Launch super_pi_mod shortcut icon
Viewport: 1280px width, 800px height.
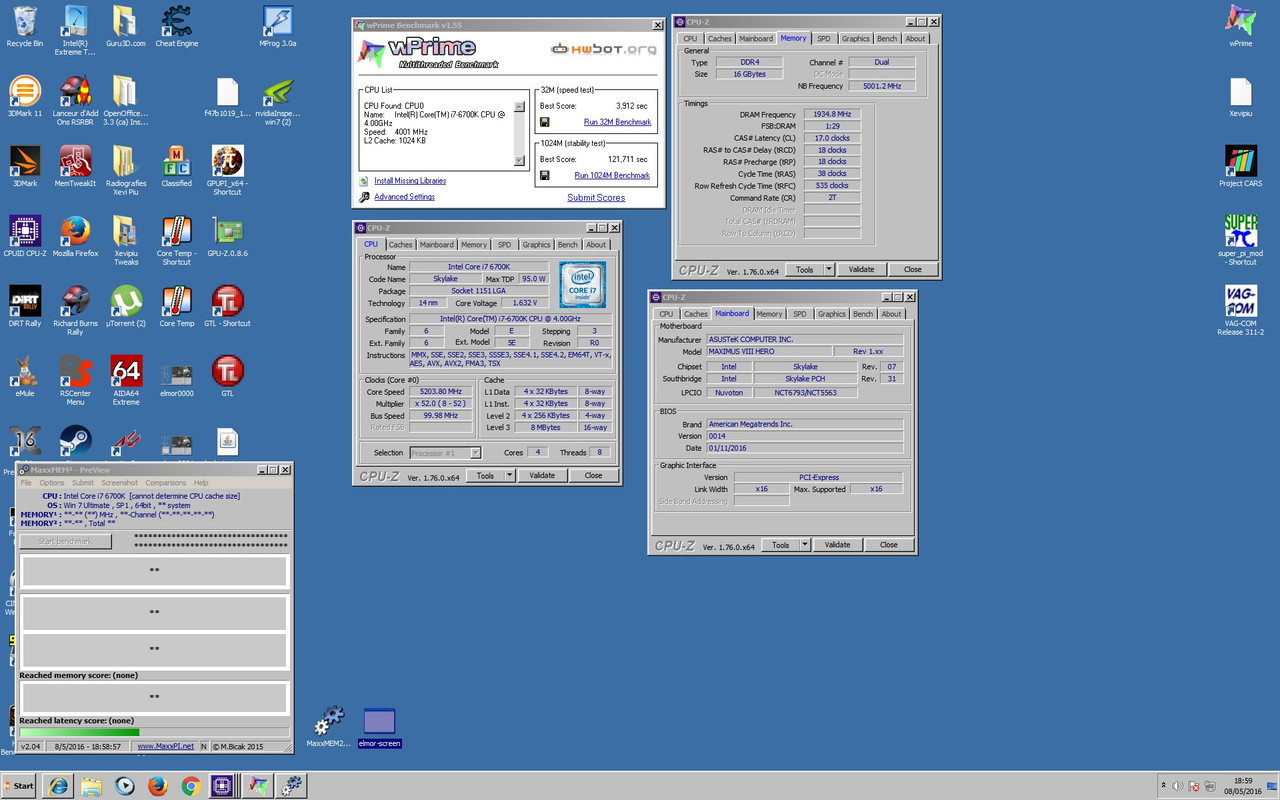coord(1241,241)
